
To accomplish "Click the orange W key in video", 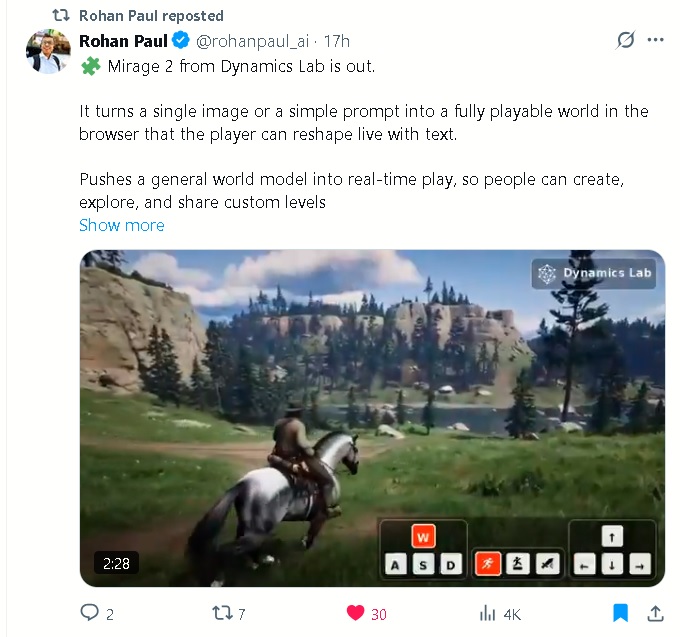I will (x=423, y=537).
